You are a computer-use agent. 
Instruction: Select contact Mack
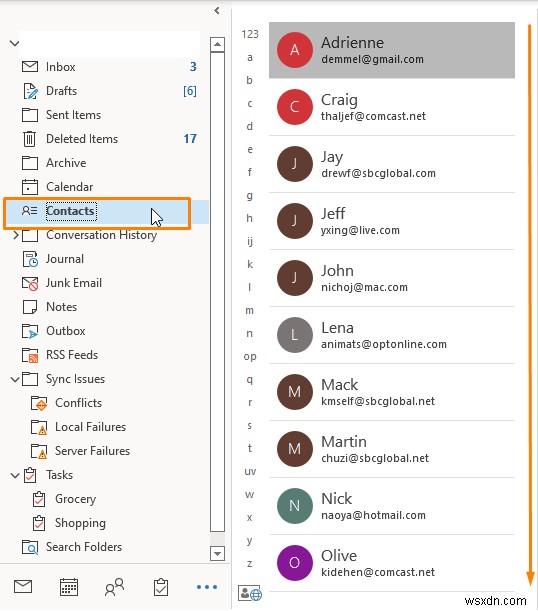[x=392, y=392]
